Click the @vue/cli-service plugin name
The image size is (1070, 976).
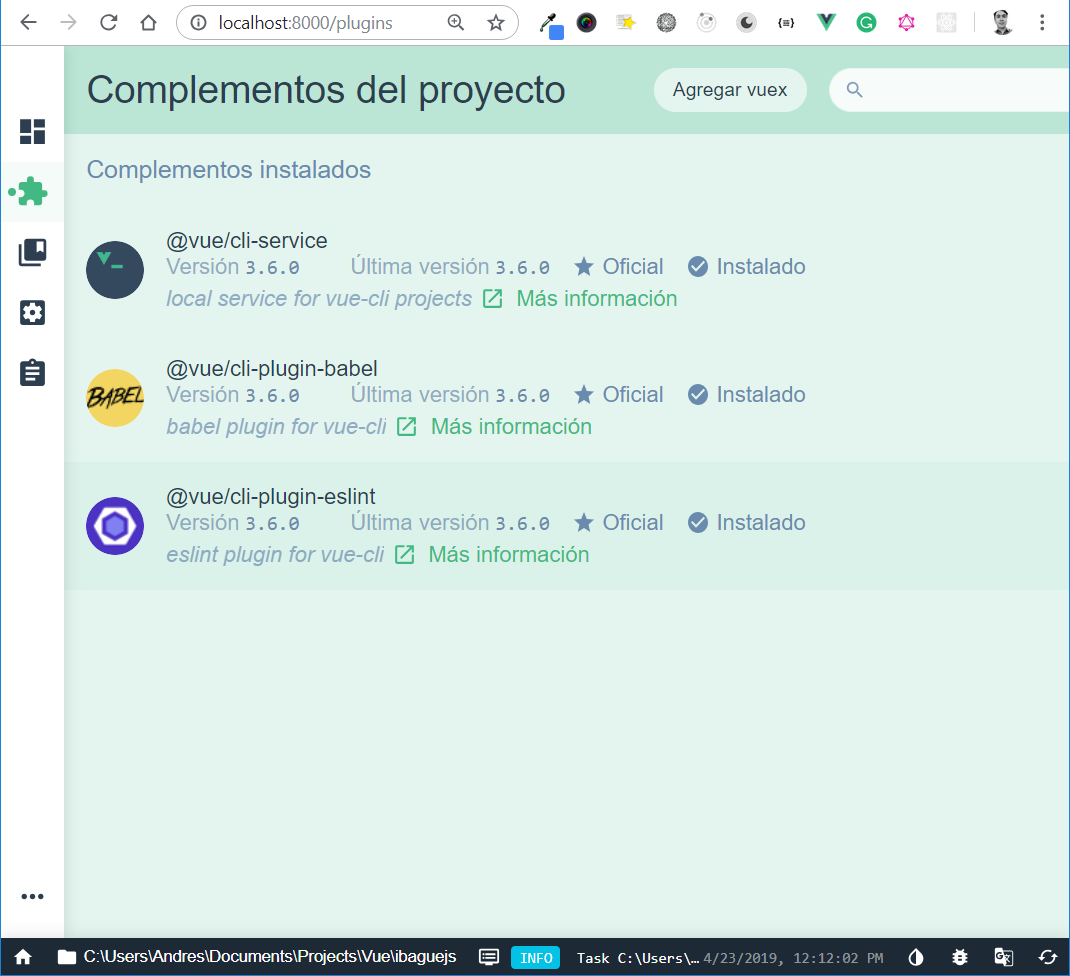click(247, 240)
